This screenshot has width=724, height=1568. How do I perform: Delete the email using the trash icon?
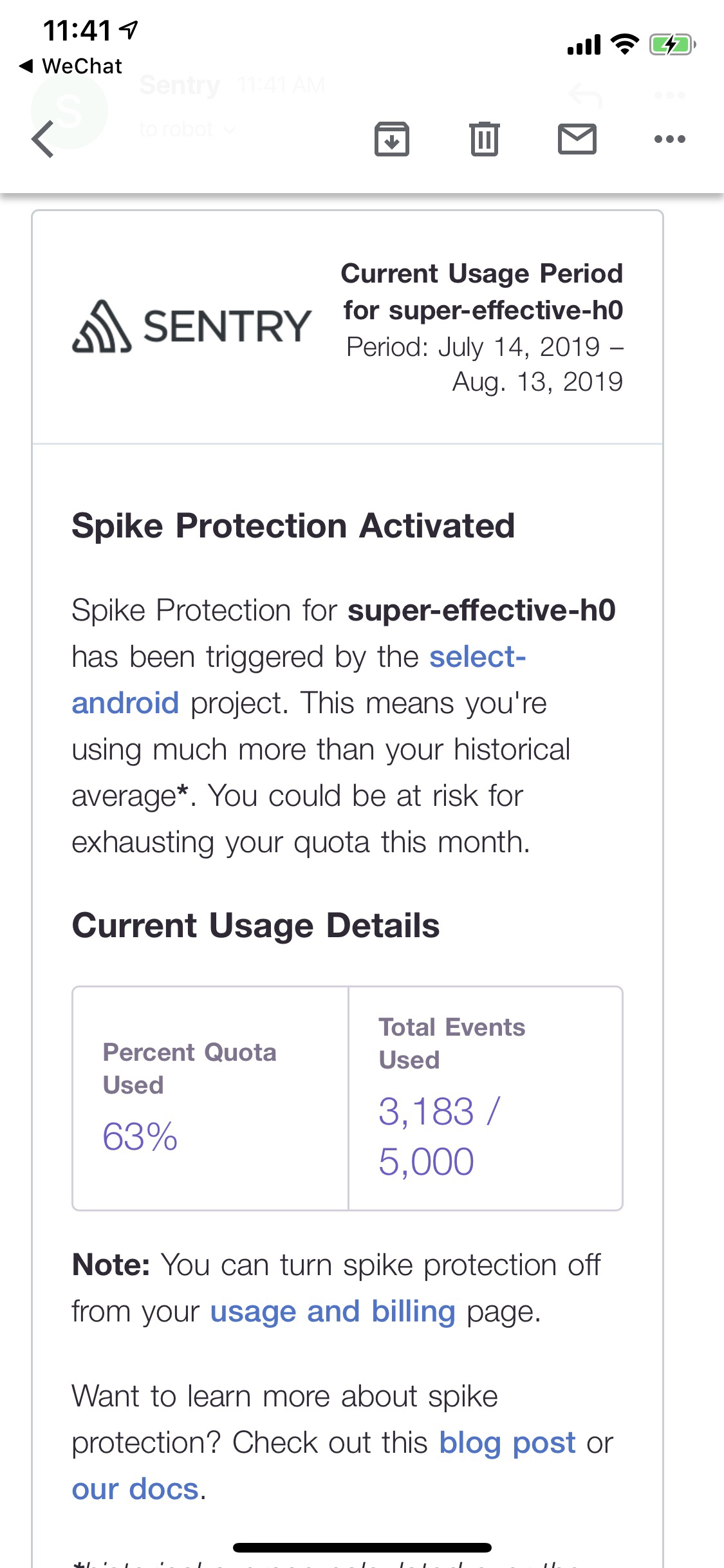(x=484, y=139)
